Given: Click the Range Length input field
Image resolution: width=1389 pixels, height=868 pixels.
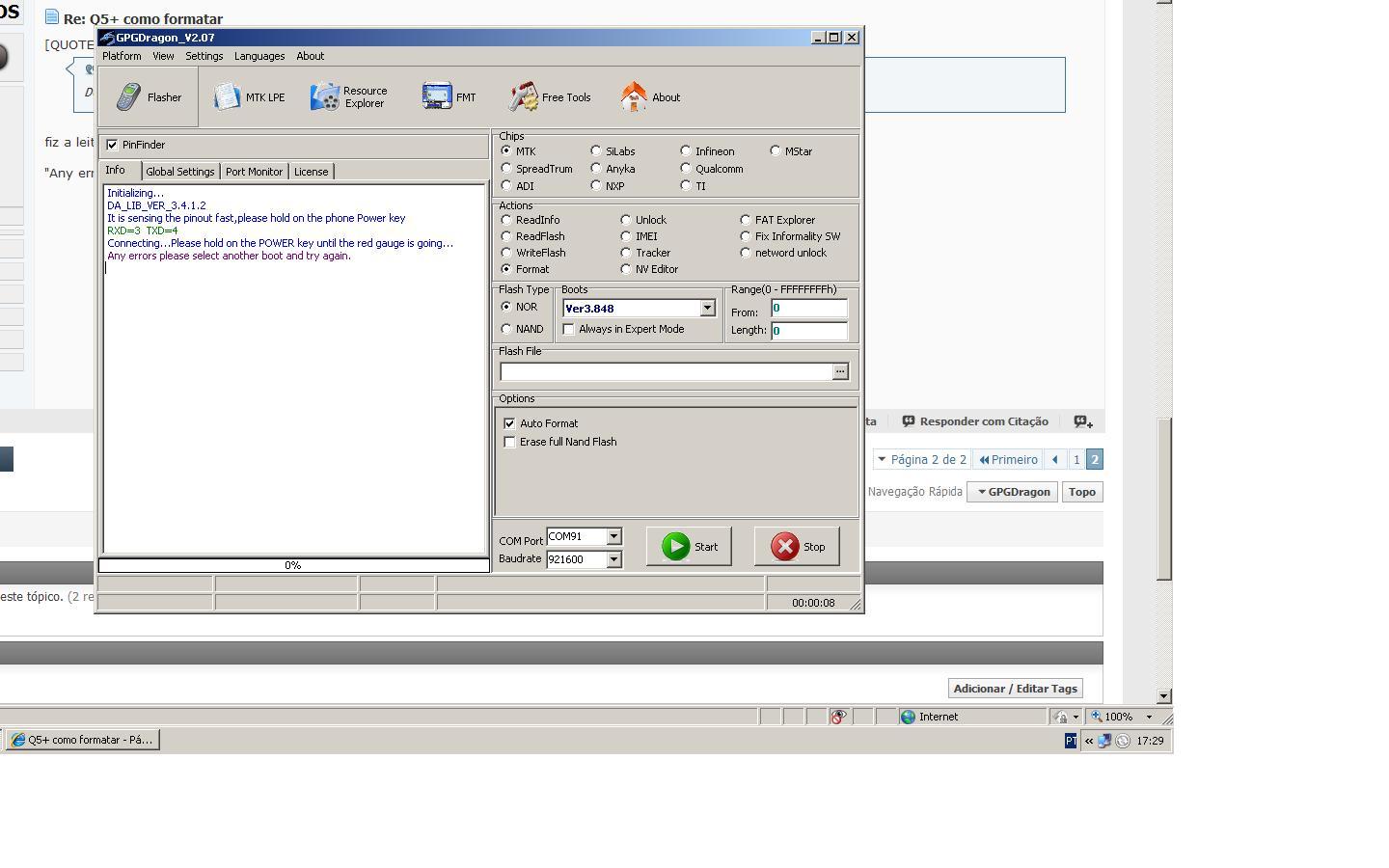Looking at the screenshot, I should click(809, 330).
